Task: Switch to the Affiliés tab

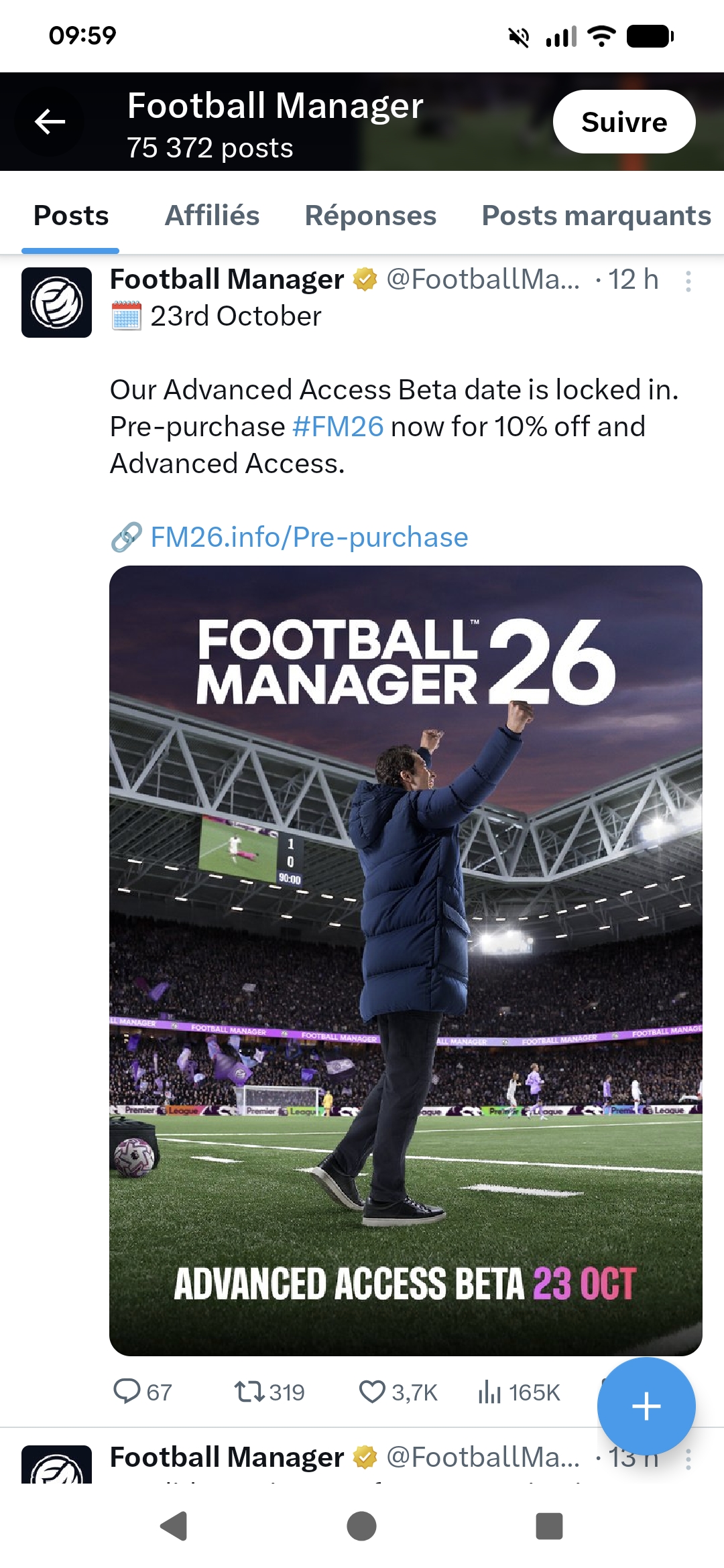Action: pyautogui.click(x=212, y=216)
